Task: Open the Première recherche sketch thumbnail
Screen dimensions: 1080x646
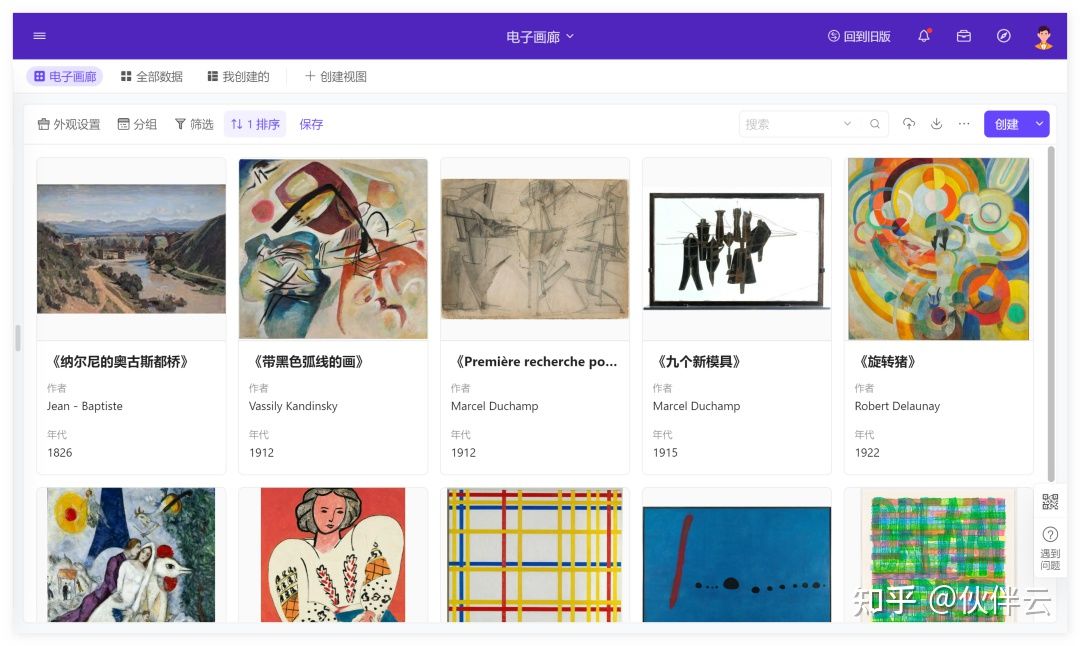Action: click(x=535, y=249)
